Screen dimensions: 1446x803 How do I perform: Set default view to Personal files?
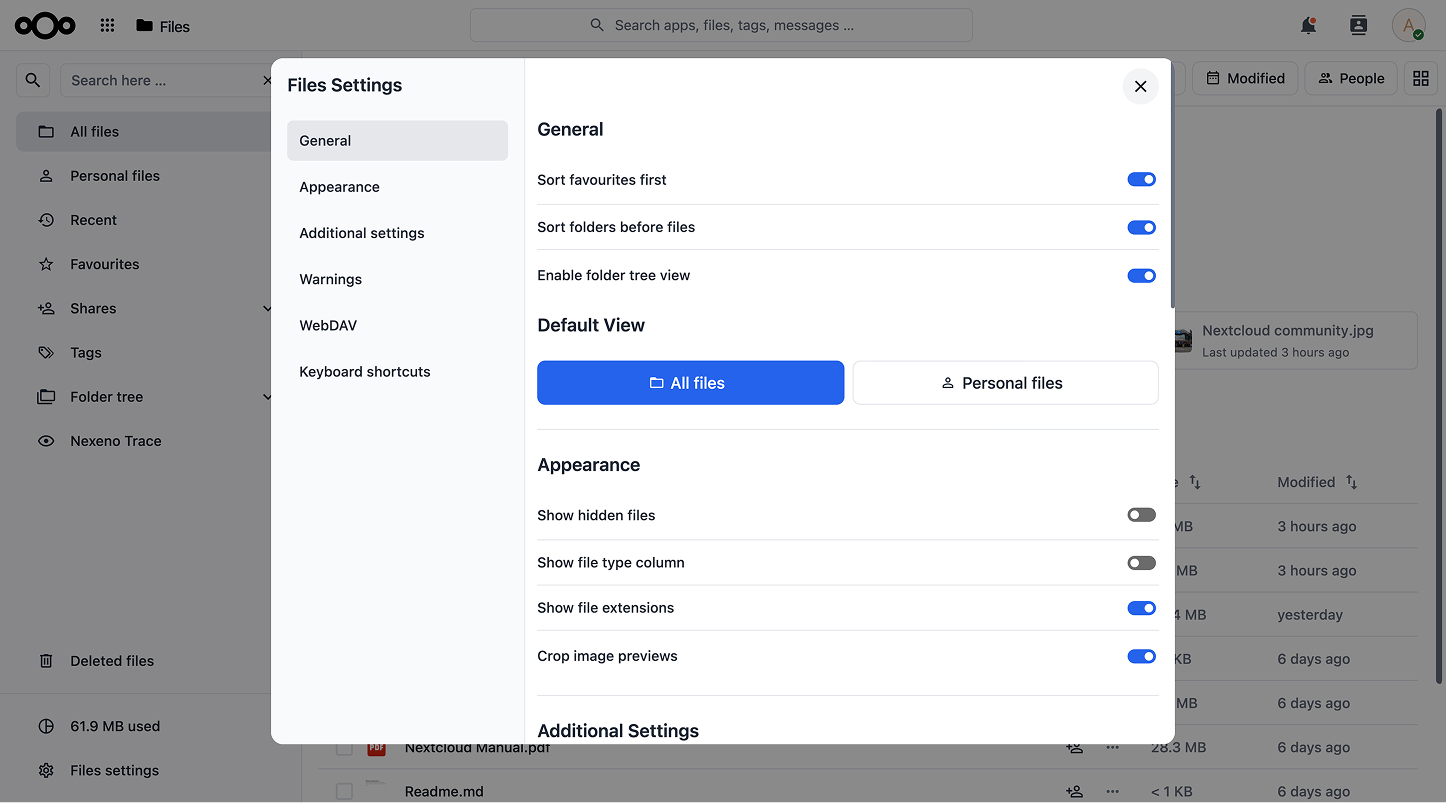point(1005,383)
